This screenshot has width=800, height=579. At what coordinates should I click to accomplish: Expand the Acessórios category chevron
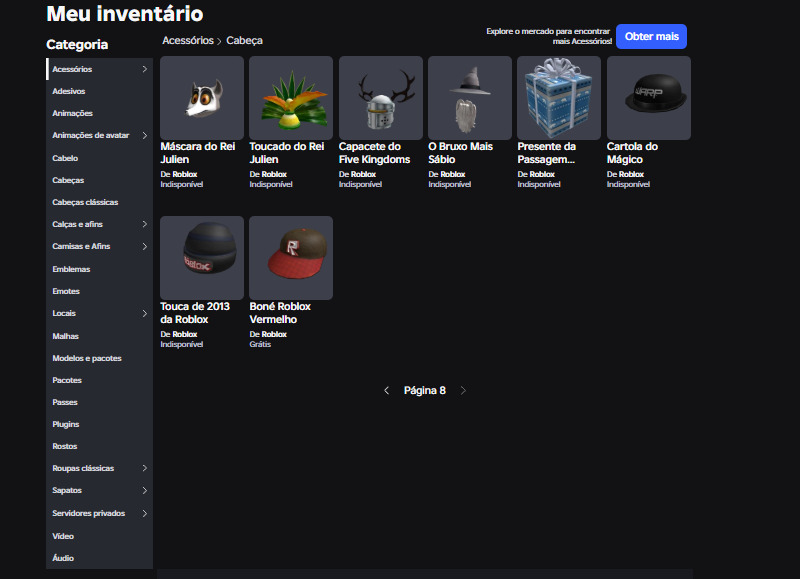tap(144, 69)
